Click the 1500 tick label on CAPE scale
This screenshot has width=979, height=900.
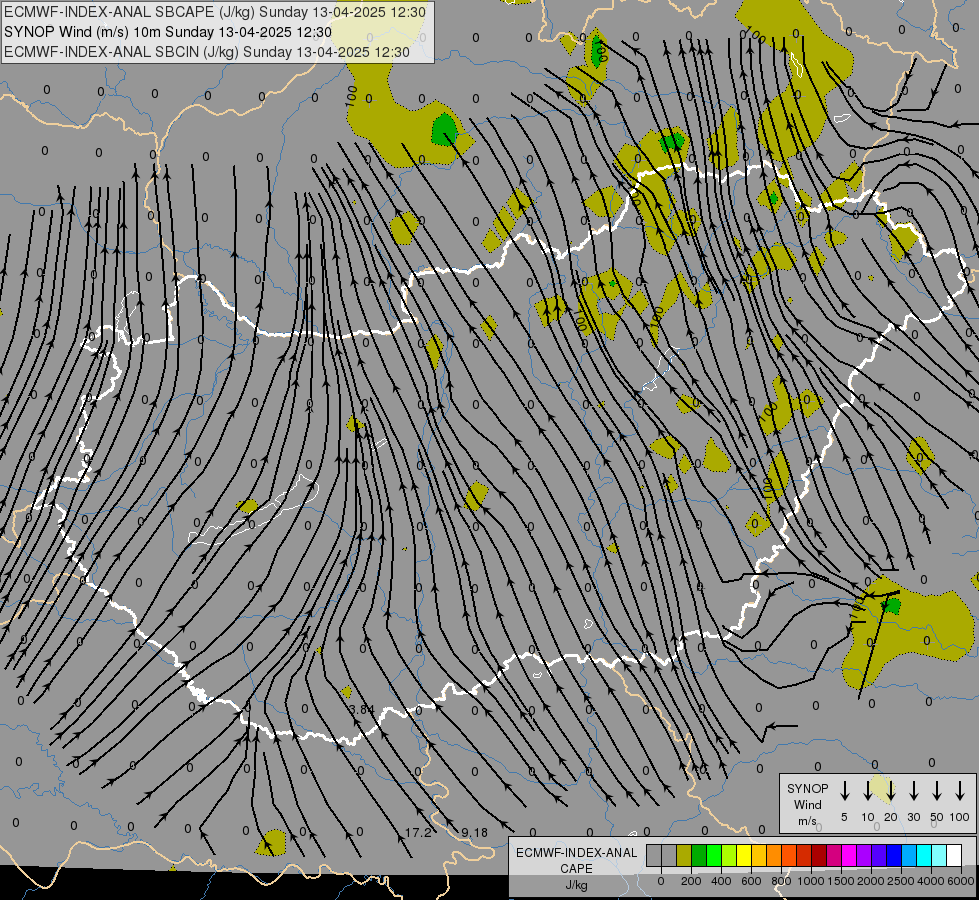(840, 881)
